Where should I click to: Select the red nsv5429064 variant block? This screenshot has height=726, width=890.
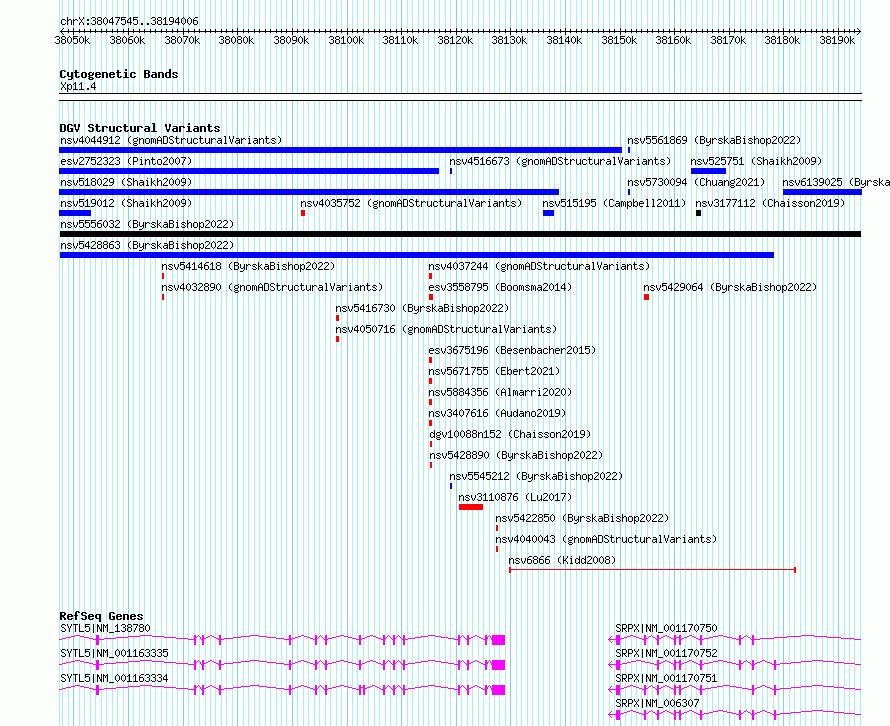pyautogui.click(x=646, y=297)
